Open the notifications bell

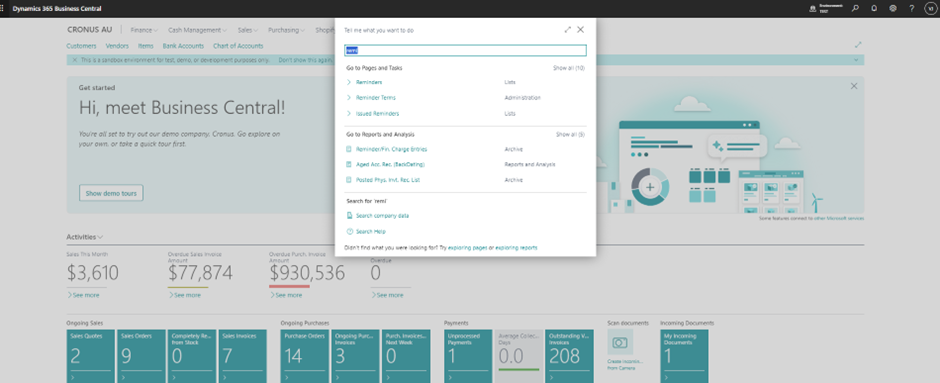(874, 8)
